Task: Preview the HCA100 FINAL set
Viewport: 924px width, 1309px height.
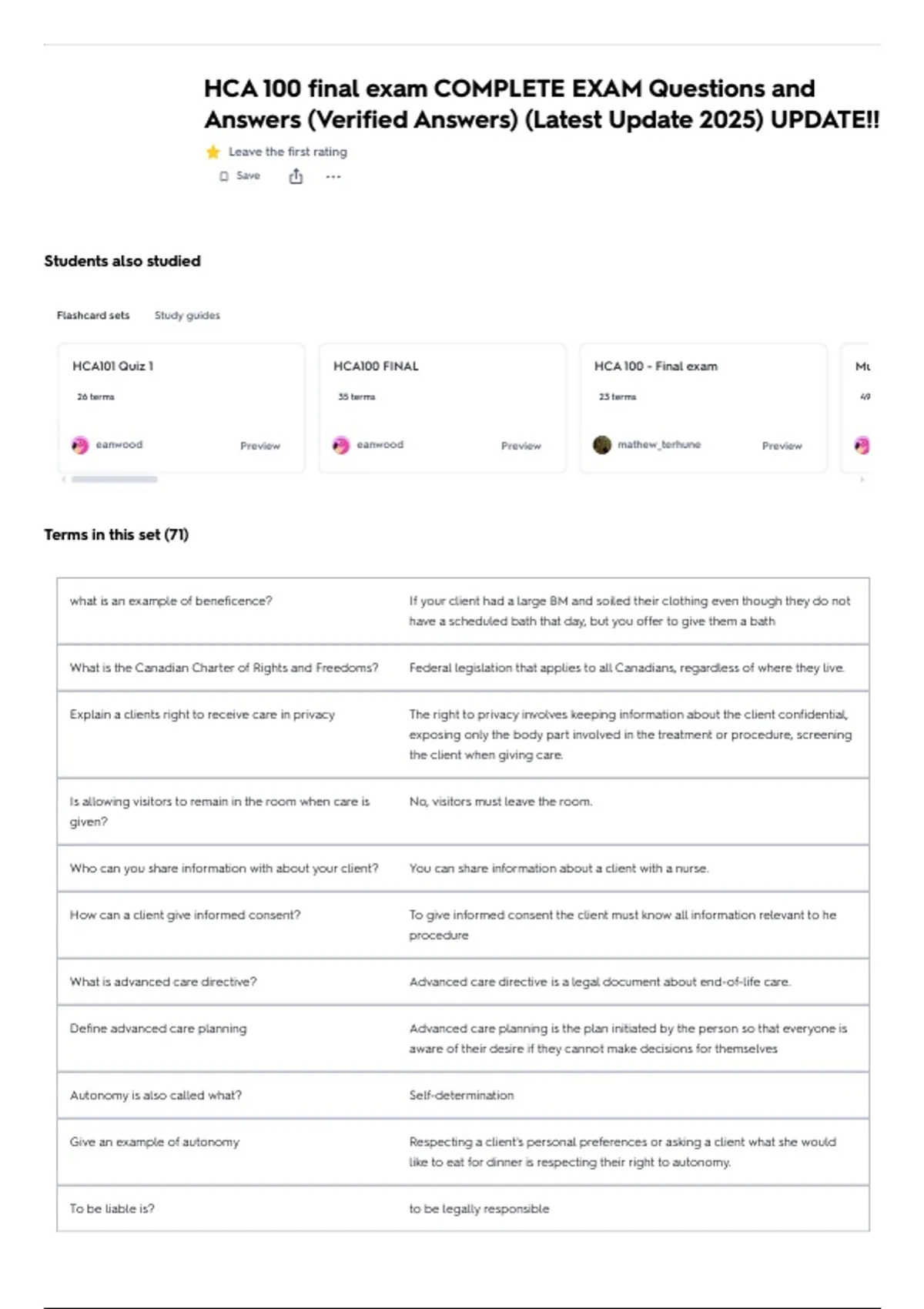Action: tap(521, 446)
